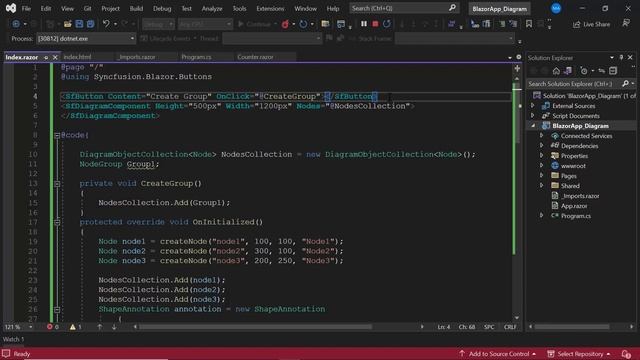The width and height of the screenshot is (640, 360).
Task: Click Sync with Active Document icon
Action: pyautogui.click(x=602, y=71)
